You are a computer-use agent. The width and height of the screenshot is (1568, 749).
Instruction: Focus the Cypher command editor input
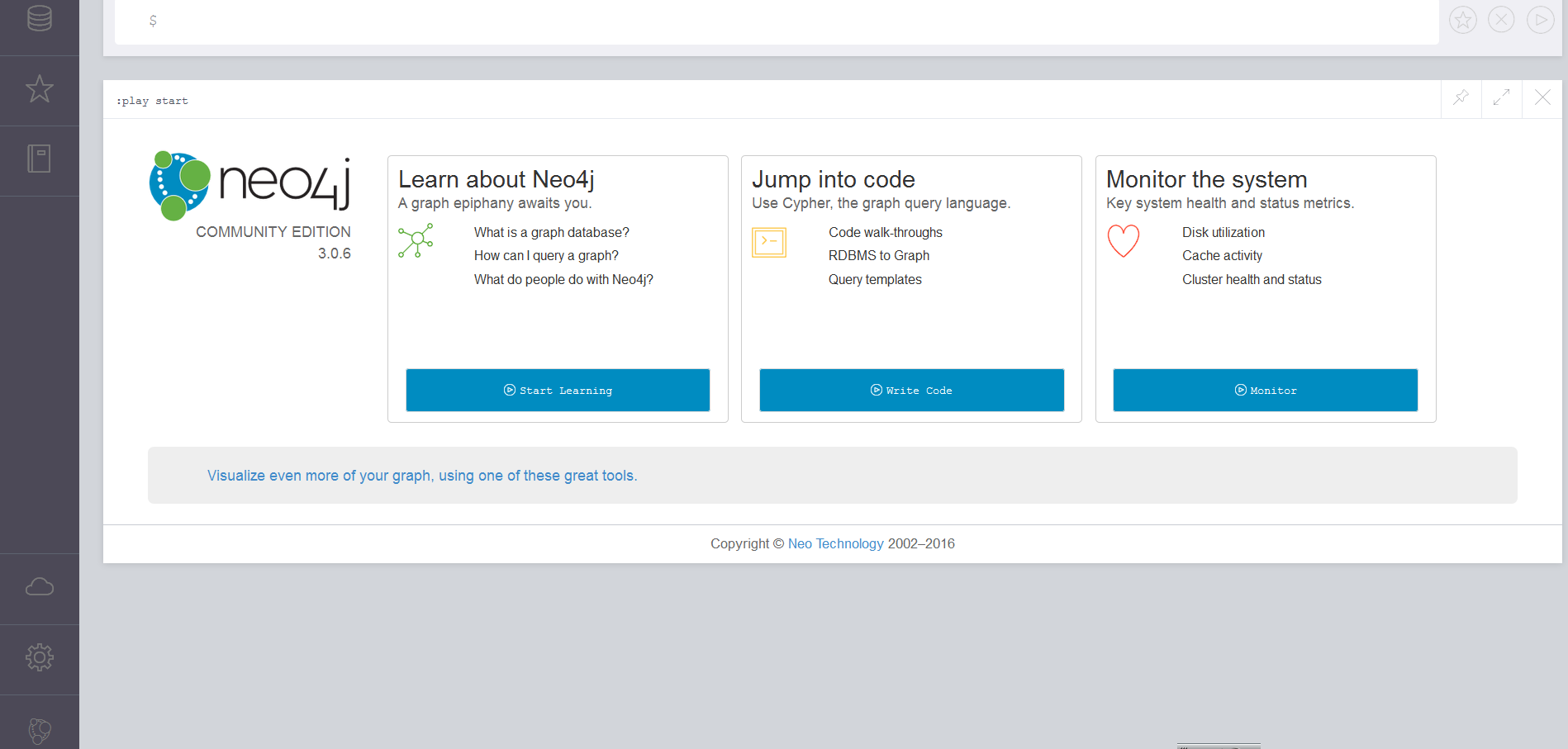tap(777, 21)
